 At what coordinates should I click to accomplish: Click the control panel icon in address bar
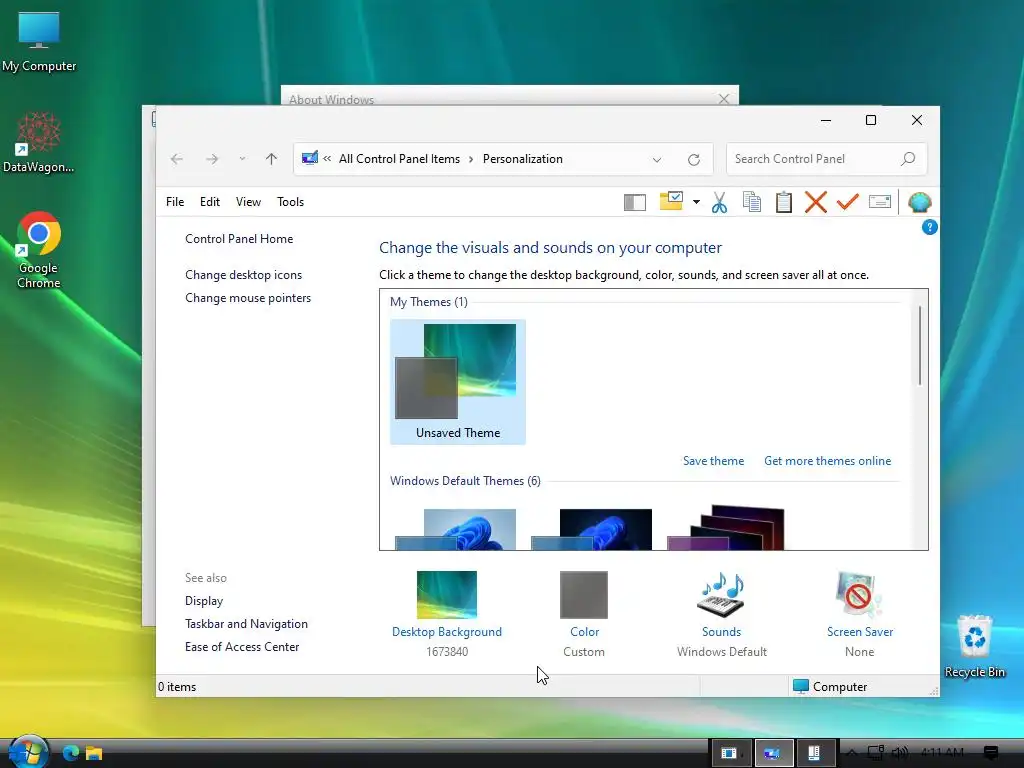point(310,158)
